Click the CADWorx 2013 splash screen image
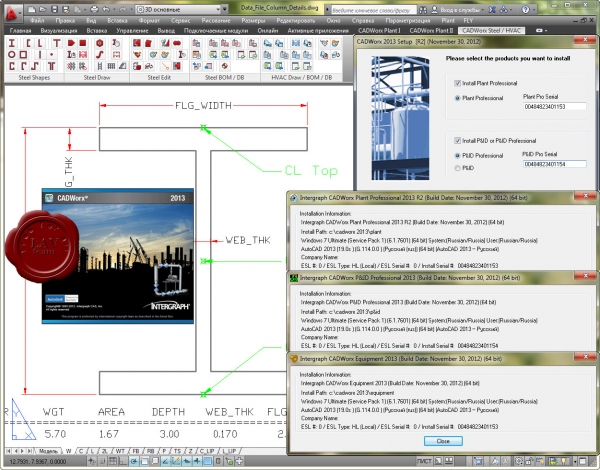600x470 pixels. coord(118,256)
